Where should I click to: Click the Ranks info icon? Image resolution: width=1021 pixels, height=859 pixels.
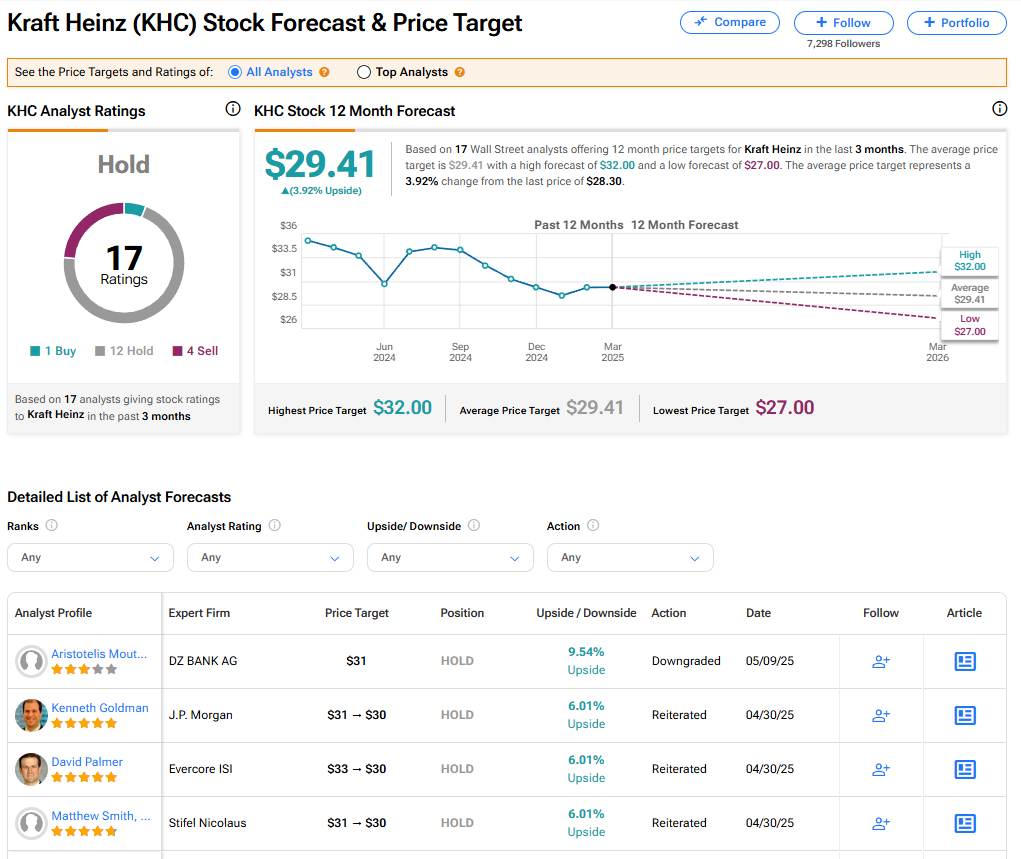point(51,525)
